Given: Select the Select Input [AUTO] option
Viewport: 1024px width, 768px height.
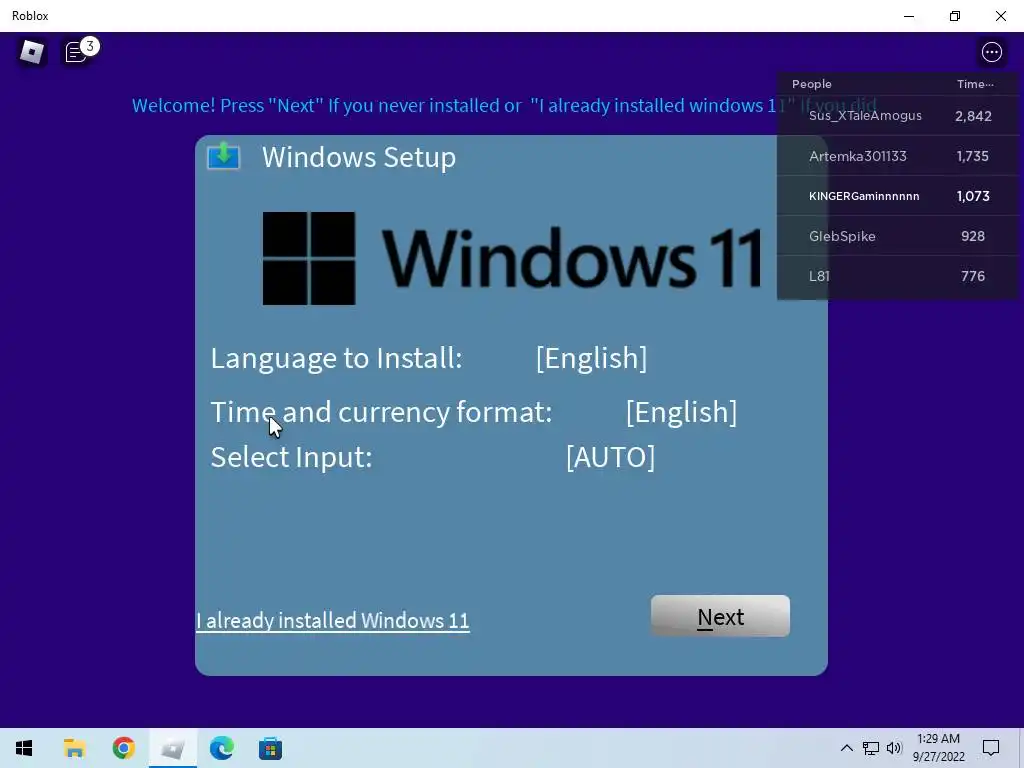Looking at the screenshot, I should pyautogui.click(x=610, y=456).
